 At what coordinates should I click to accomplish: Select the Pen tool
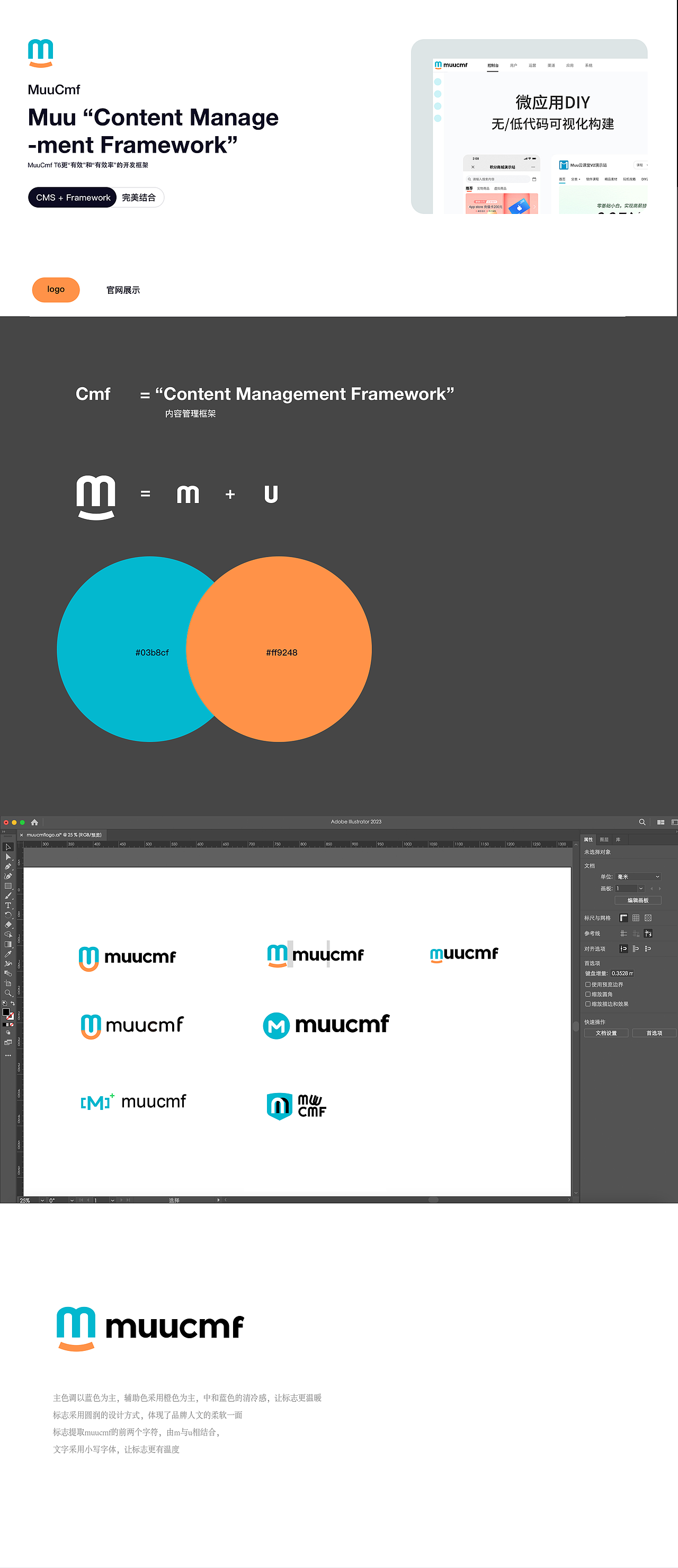pos(8,867)
